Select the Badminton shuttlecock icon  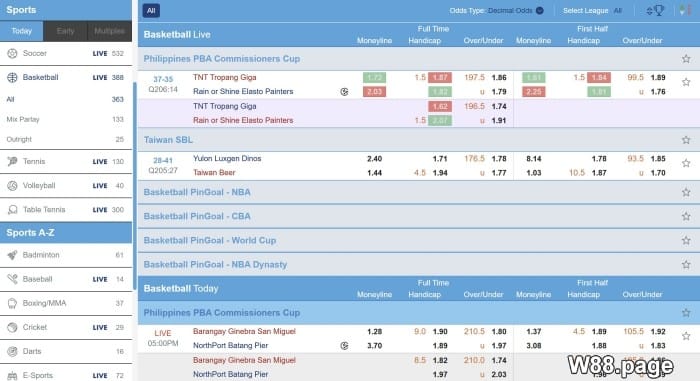(x=12, y=255)
